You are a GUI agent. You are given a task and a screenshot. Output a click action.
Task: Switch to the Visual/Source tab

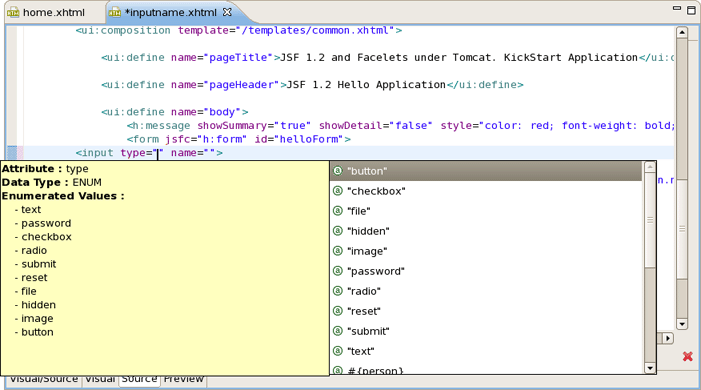tap(44, 379)
